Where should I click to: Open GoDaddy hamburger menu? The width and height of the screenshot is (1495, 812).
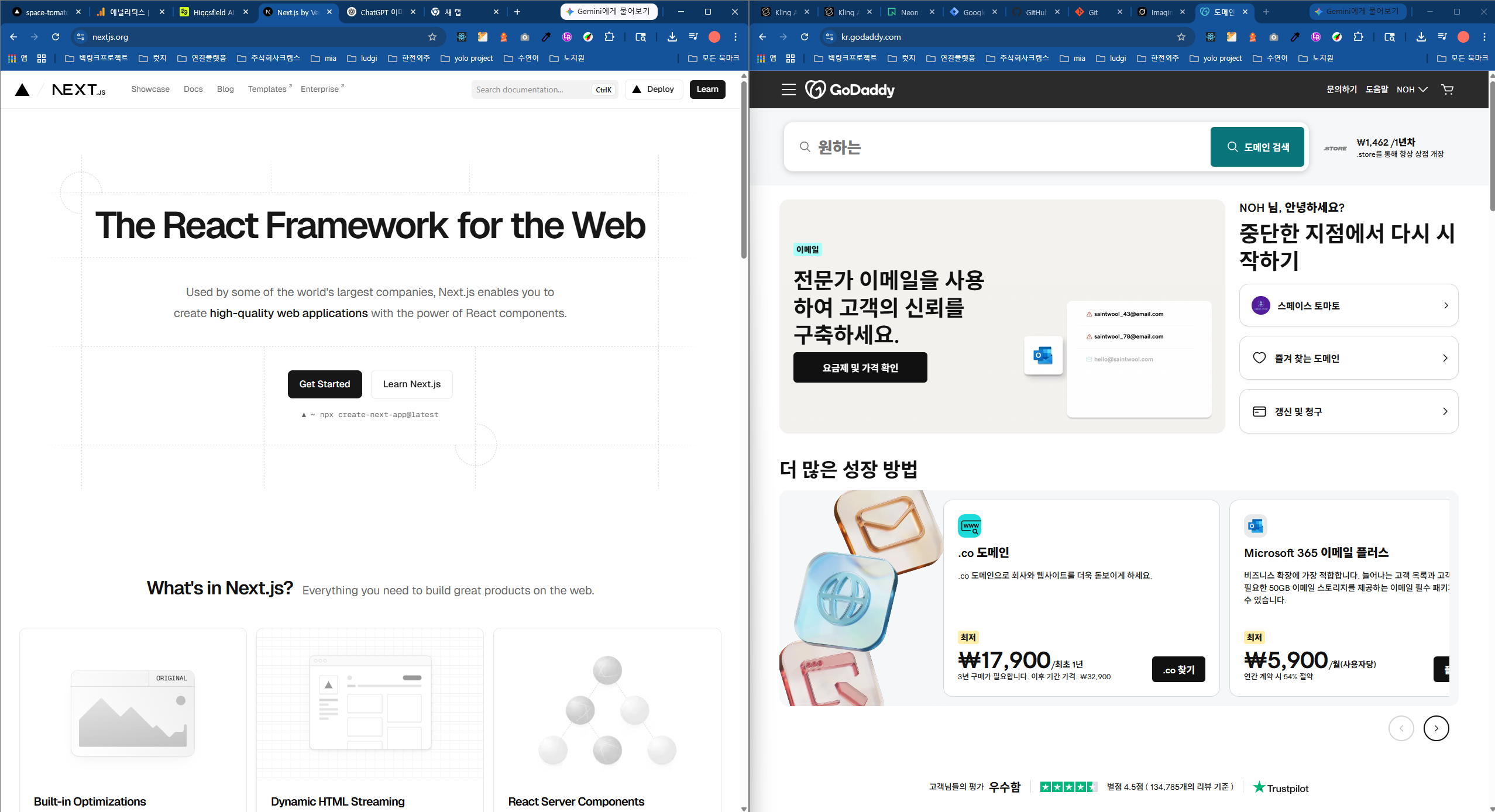(x=788, y=90)
